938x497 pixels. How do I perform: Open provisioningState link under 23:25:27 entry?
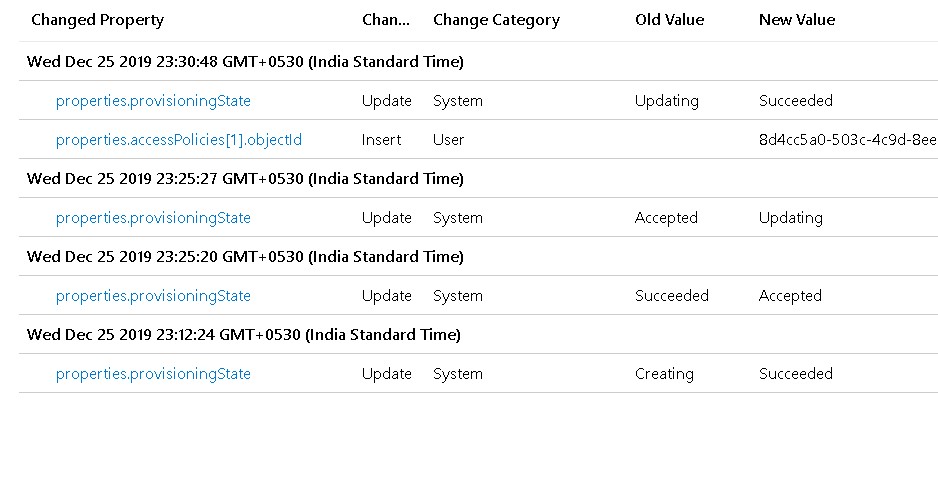point(153,218)
